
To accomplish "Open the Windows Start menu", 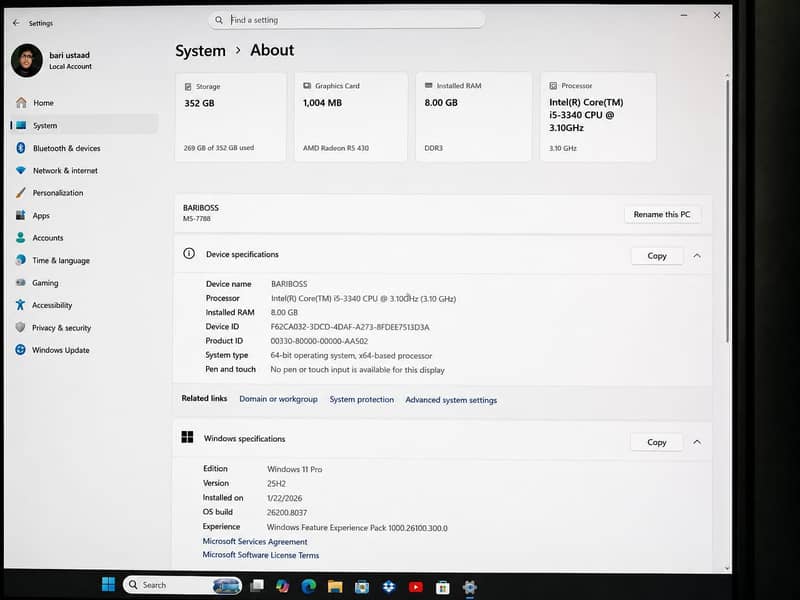I will [108, 585].
